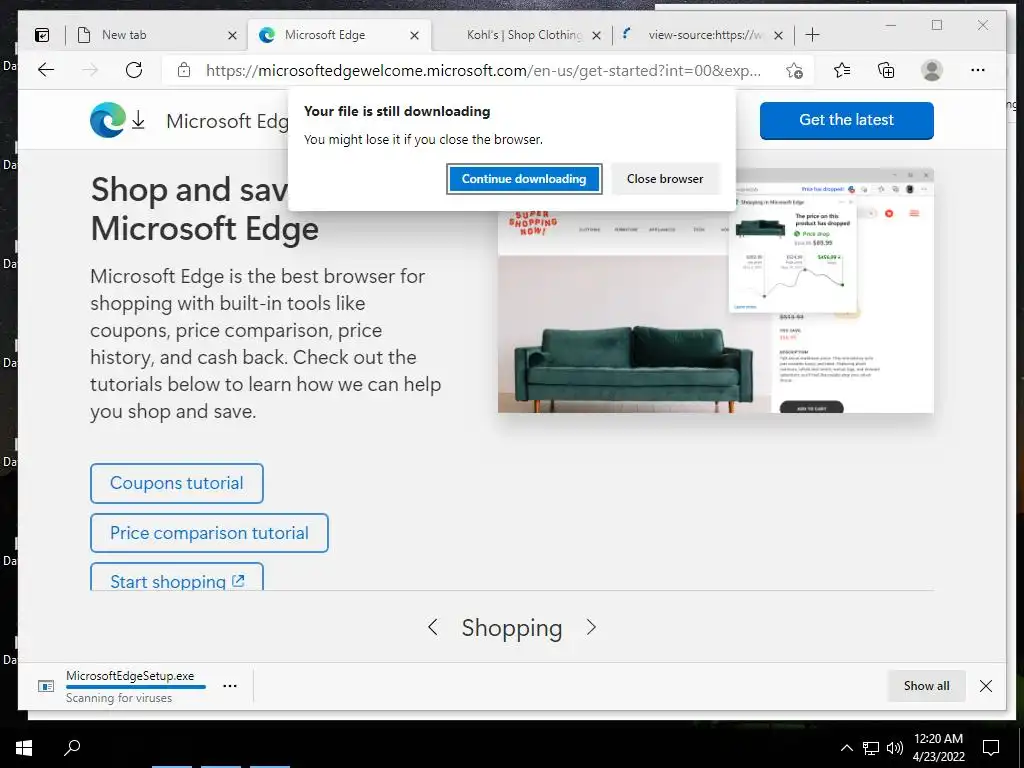Dismiss the downloads bar with X

click(x=986, y=686)
